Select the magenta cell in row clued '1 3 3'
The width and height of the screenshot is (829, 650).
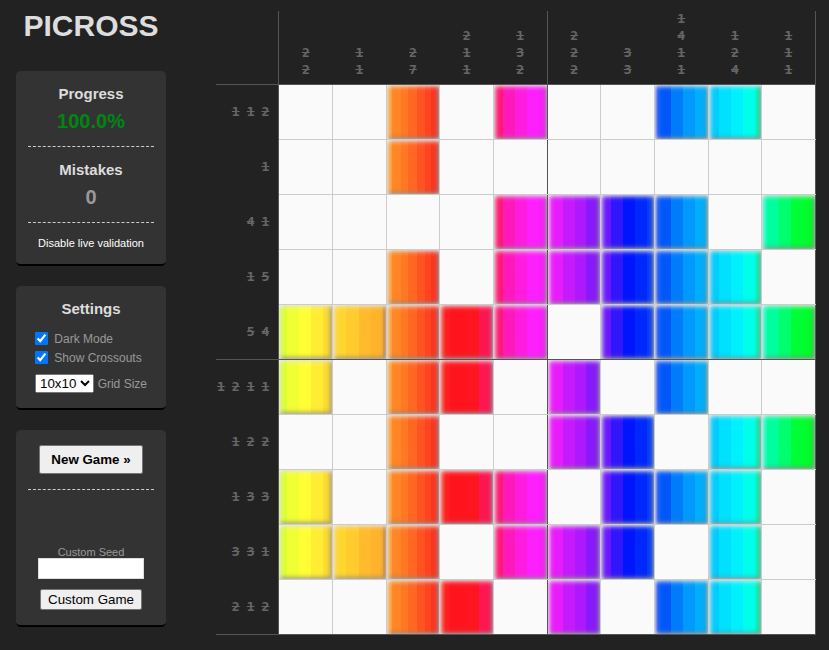pyautogui.click(x=520, y=497)
